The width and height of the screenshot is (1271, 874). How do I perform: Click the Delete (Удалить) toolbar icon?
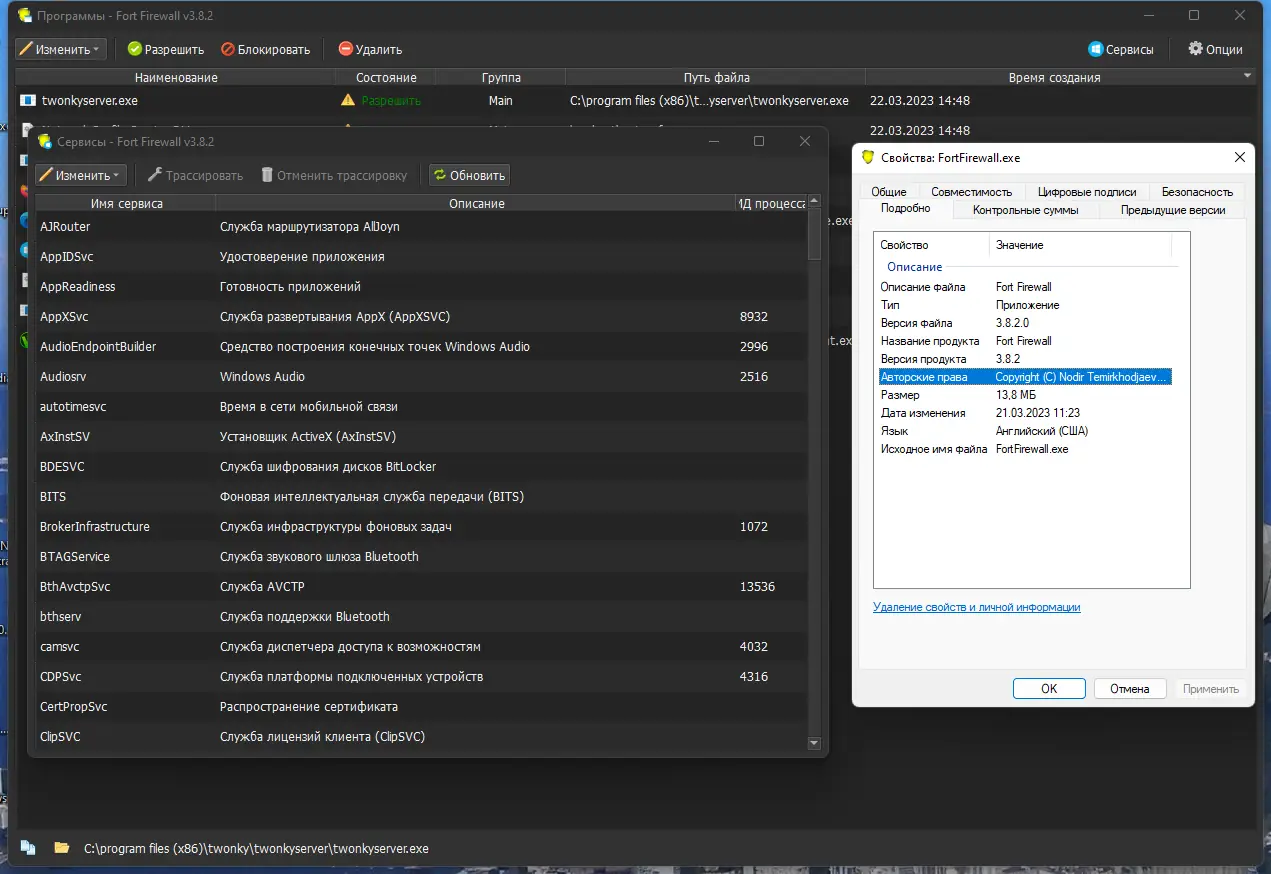346,49
